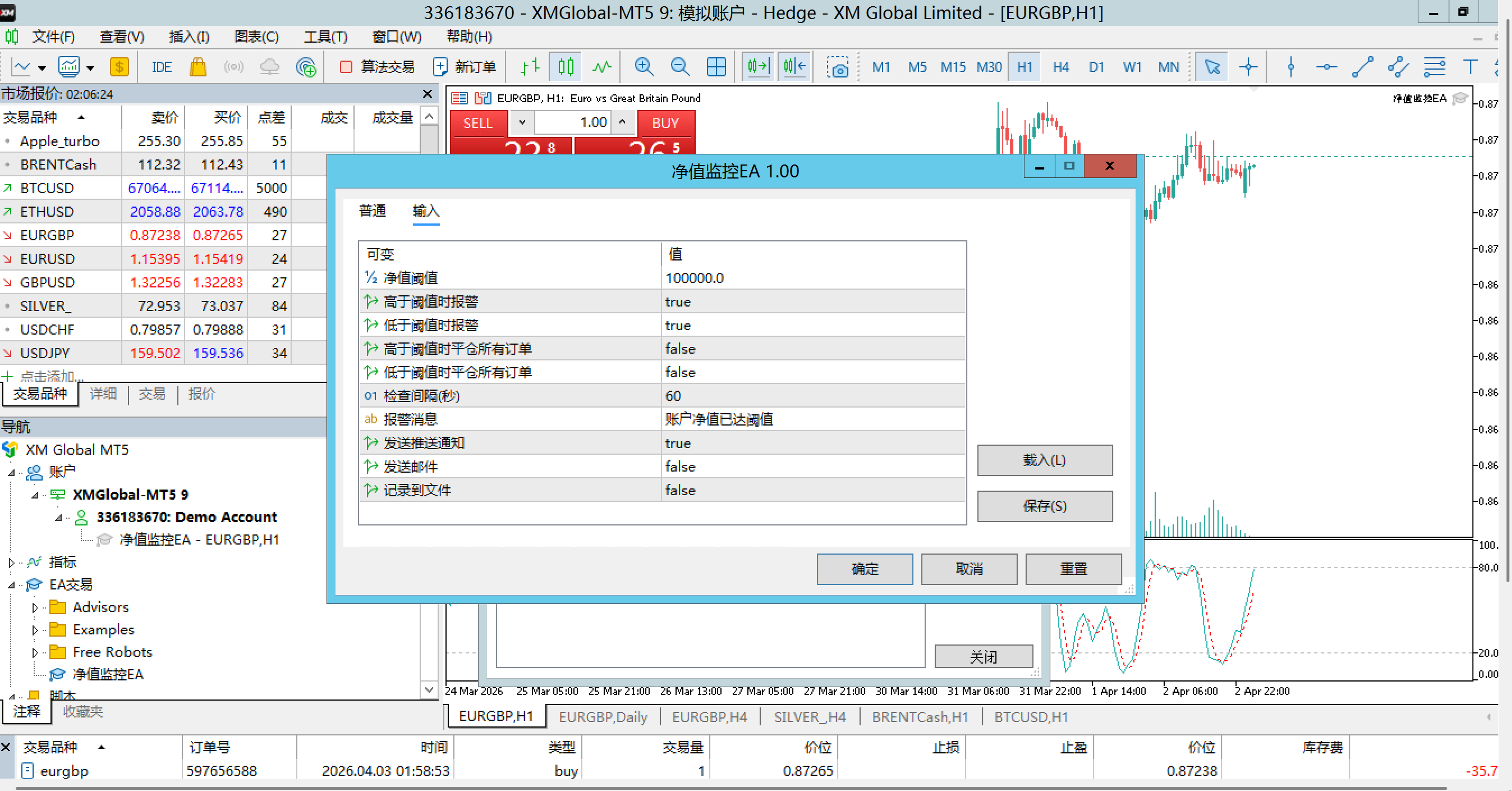Expand the Free Robots folder
Image resolution: width=1512 pixels, height=791 pixels.
(x=35, y=652)
